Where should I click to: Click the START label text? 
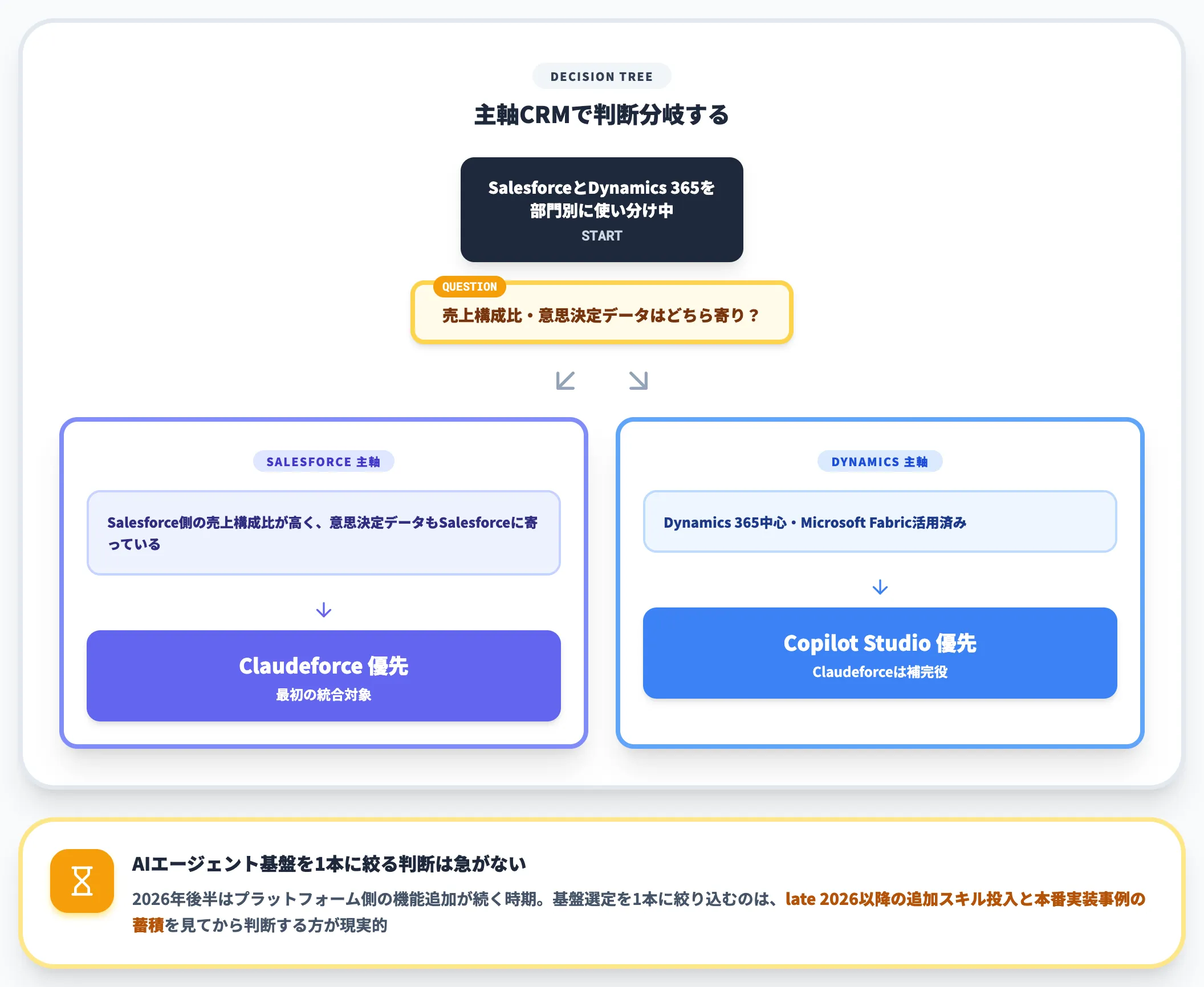pyautogui.click(x=602, y=236)
